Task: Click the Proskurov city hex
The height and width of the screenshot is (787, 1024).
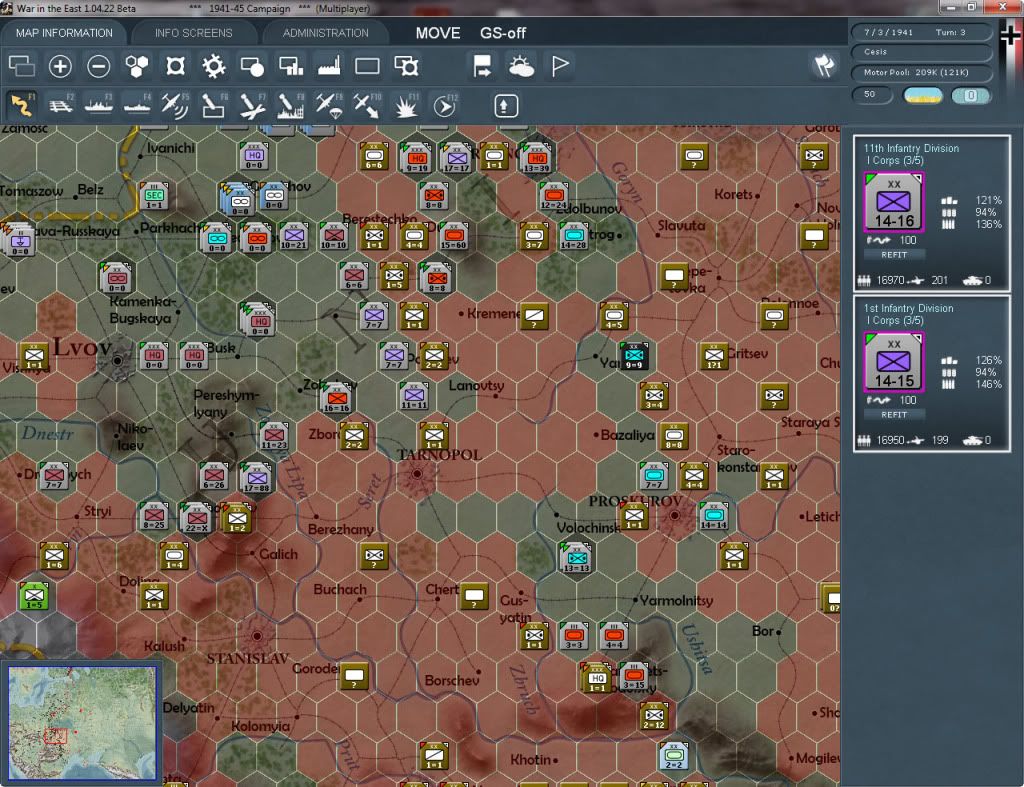Action: coord(675,515)
